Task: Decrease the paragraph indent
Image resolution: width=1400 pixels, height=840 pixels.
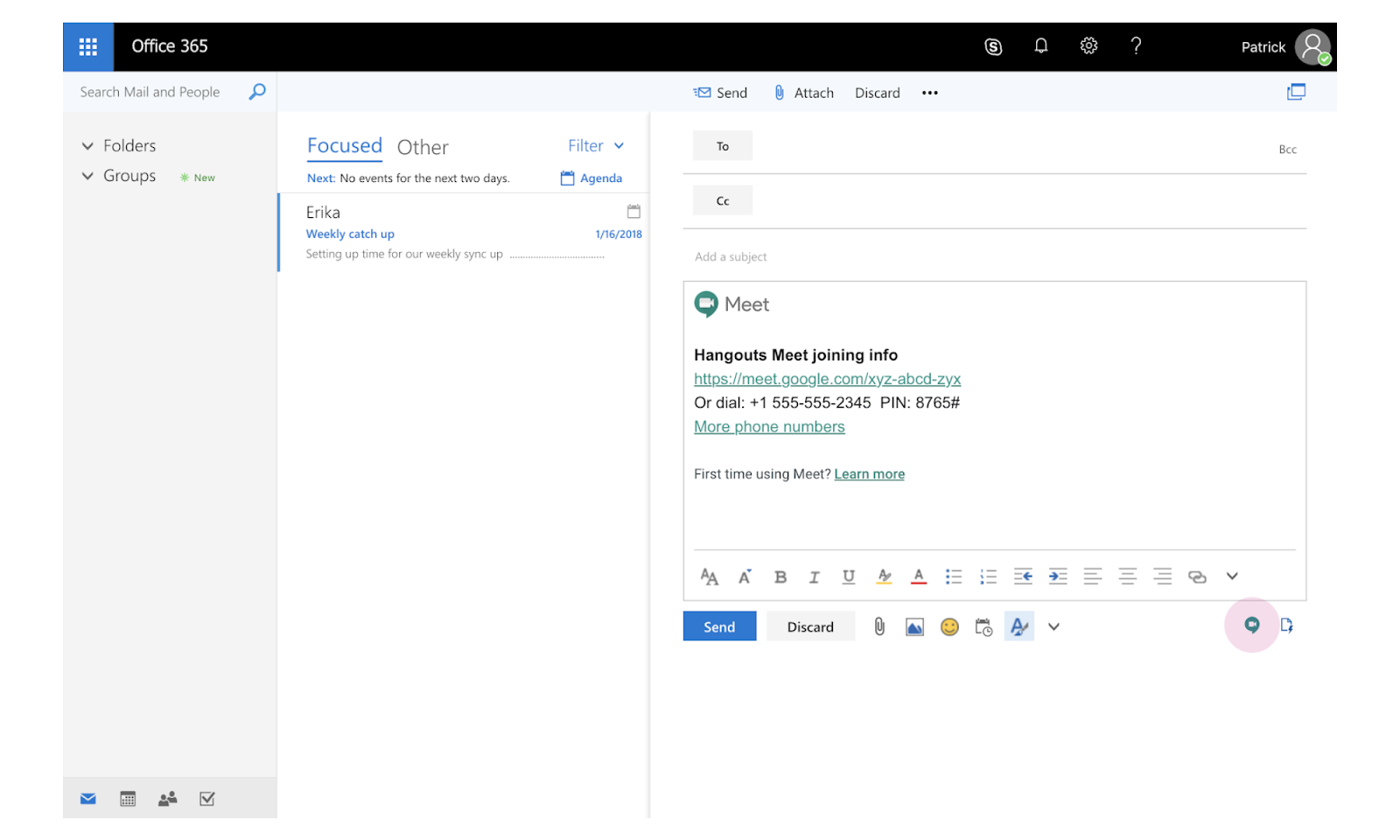Action: tap(1023, 576)
